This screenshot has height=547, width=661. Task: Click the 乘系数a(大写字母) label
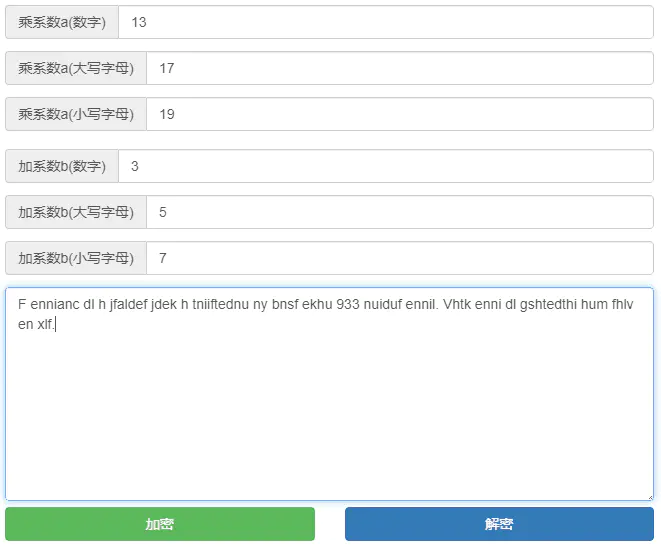(x=76, y=68)
